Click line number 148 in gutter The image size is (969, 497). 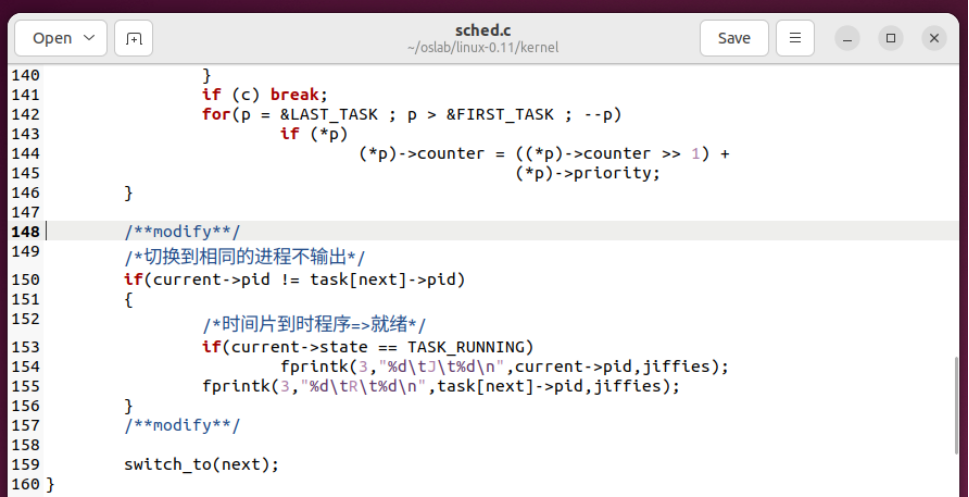pyautogui.click(x=25, y=232)
